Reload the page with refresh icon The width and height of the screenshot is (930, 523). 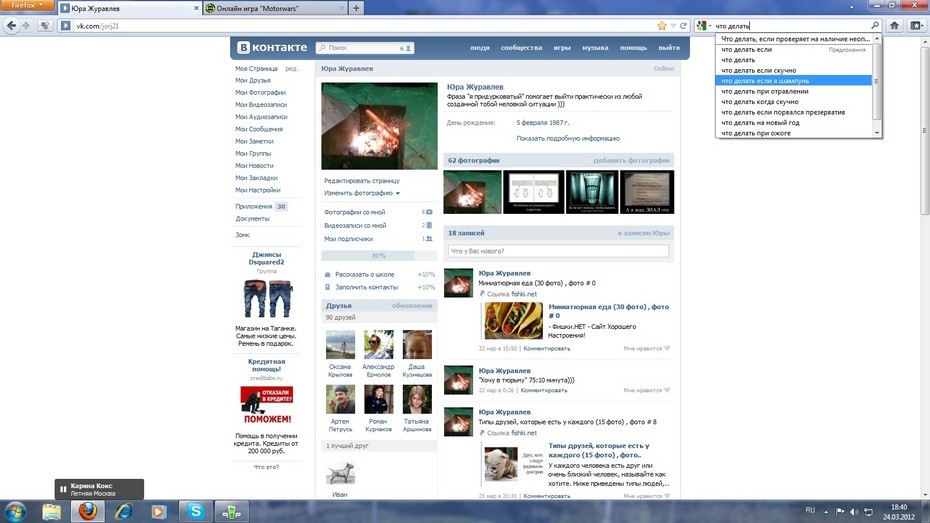pos(683,25)
